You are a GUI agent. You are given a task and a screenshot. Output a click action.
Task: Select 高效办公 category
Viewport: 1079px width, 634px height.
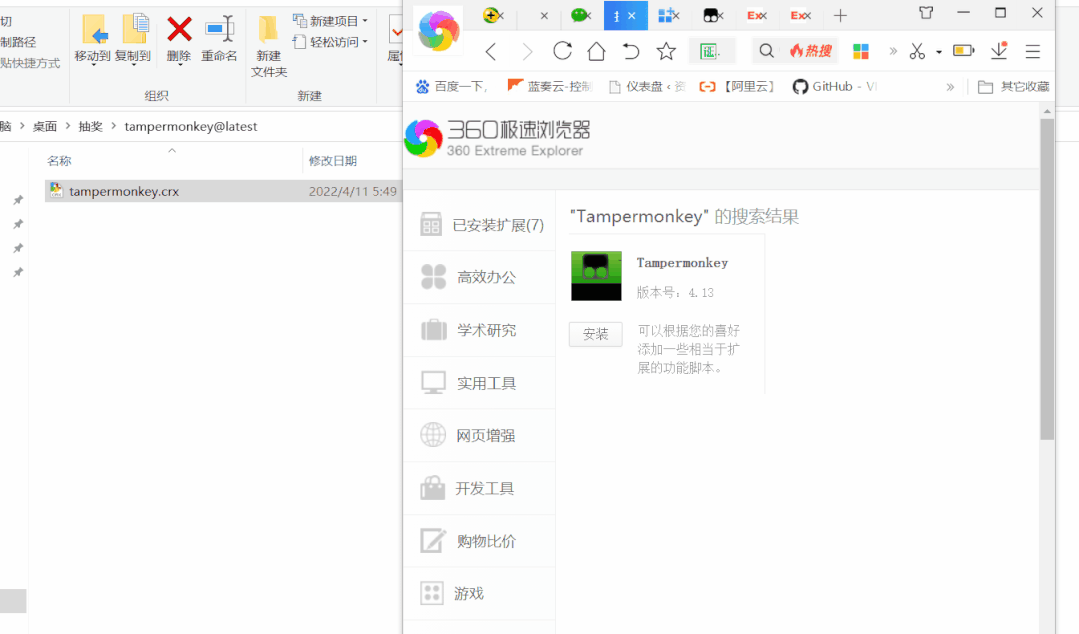[x=481, y=277]
